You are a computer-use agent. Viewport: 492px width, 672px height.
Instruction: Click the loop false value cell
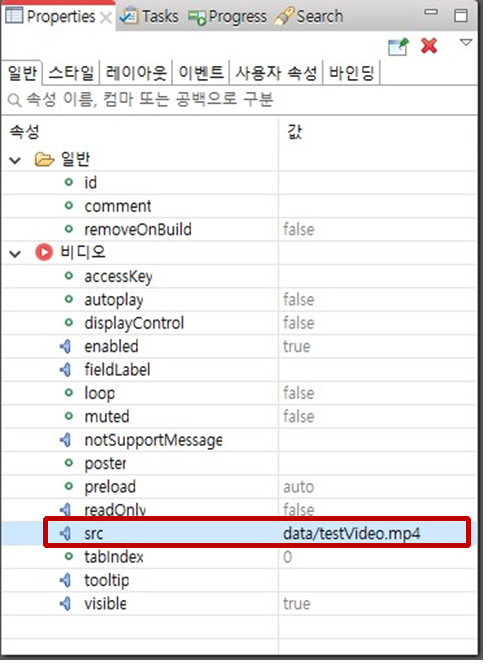(378, 393)
